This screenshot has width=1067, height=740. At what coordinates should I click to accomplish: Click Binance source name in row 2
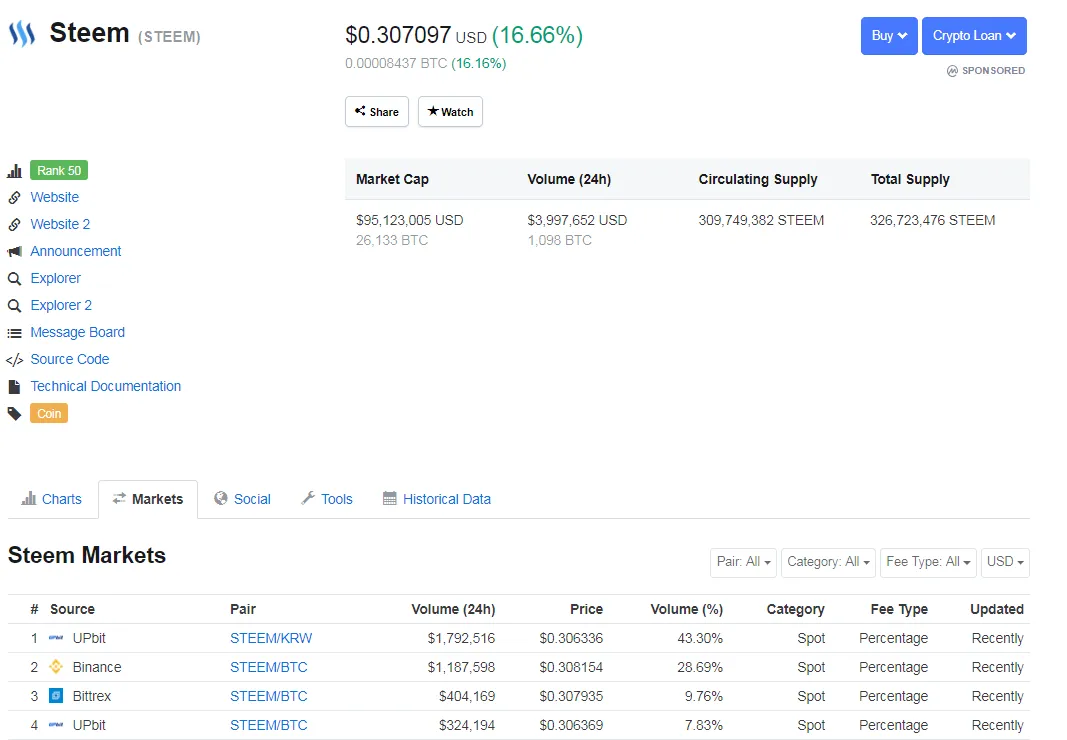pyautogui.click(x=97, y=667)
